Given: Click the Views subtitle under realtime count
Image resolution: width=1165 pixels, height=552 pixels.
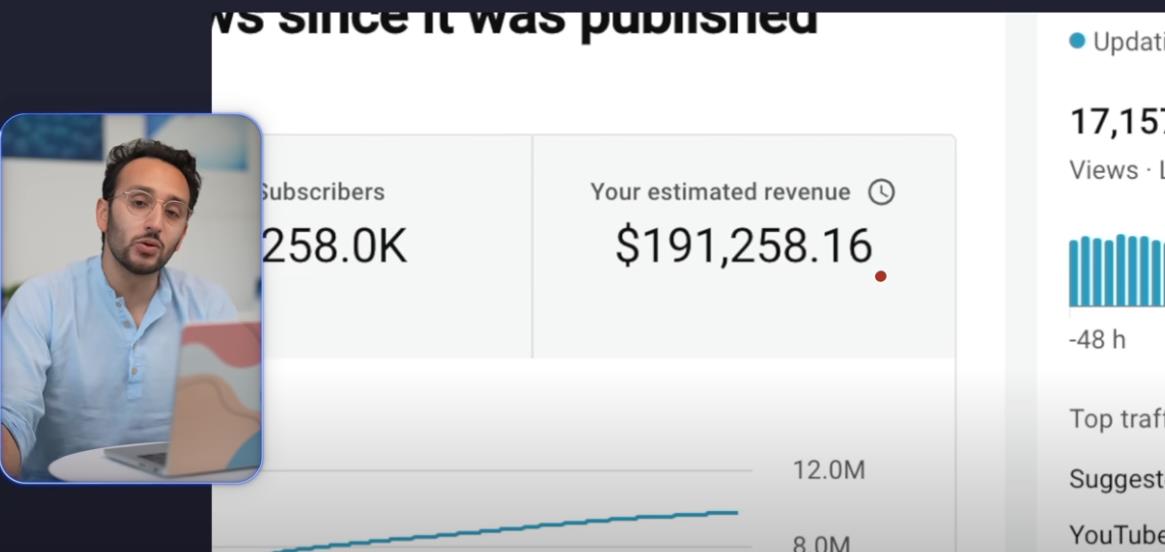Looking at the screenshot, I should click(1104, 170).
